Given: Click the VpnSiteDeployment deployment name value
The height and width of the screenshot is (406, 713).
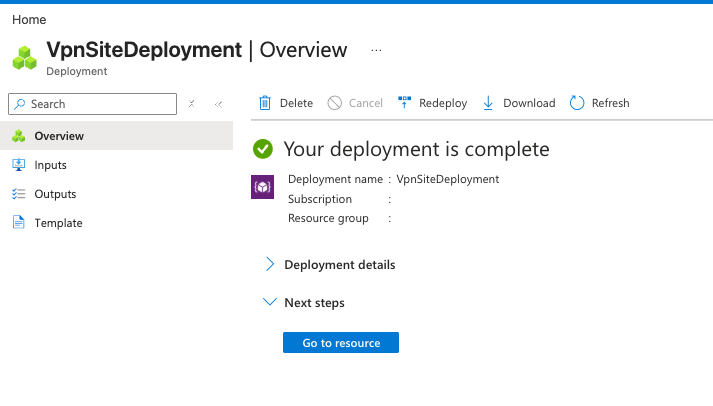Looking at the screenshot, I should (447, 179).
